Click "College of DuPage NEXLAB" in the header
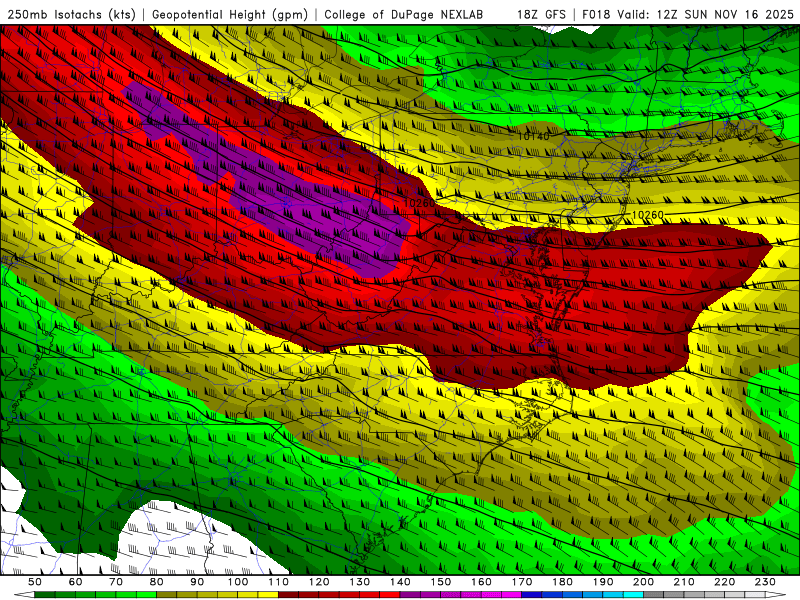The image size is (800, 600). pos(404,14)
